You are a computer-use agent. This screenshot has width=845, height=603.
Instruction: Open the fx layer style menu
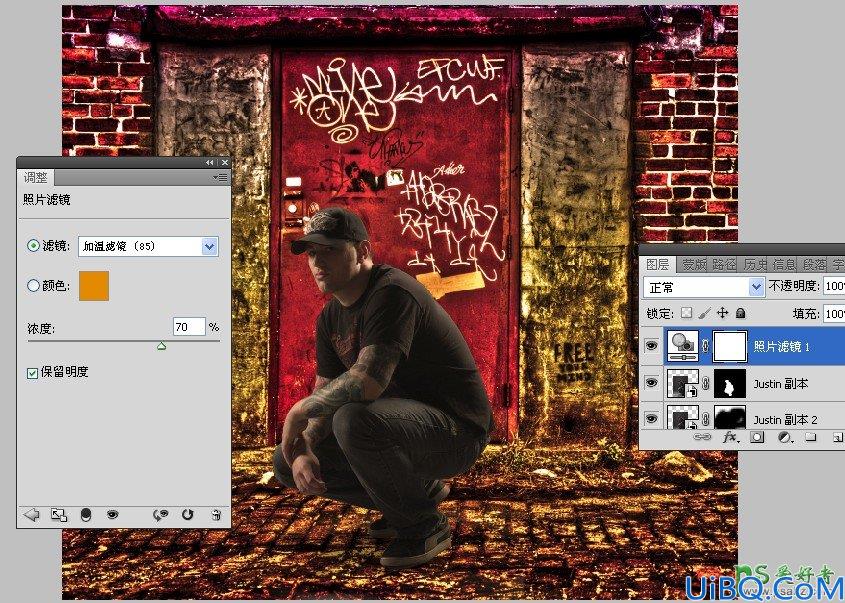pos(730,437)
